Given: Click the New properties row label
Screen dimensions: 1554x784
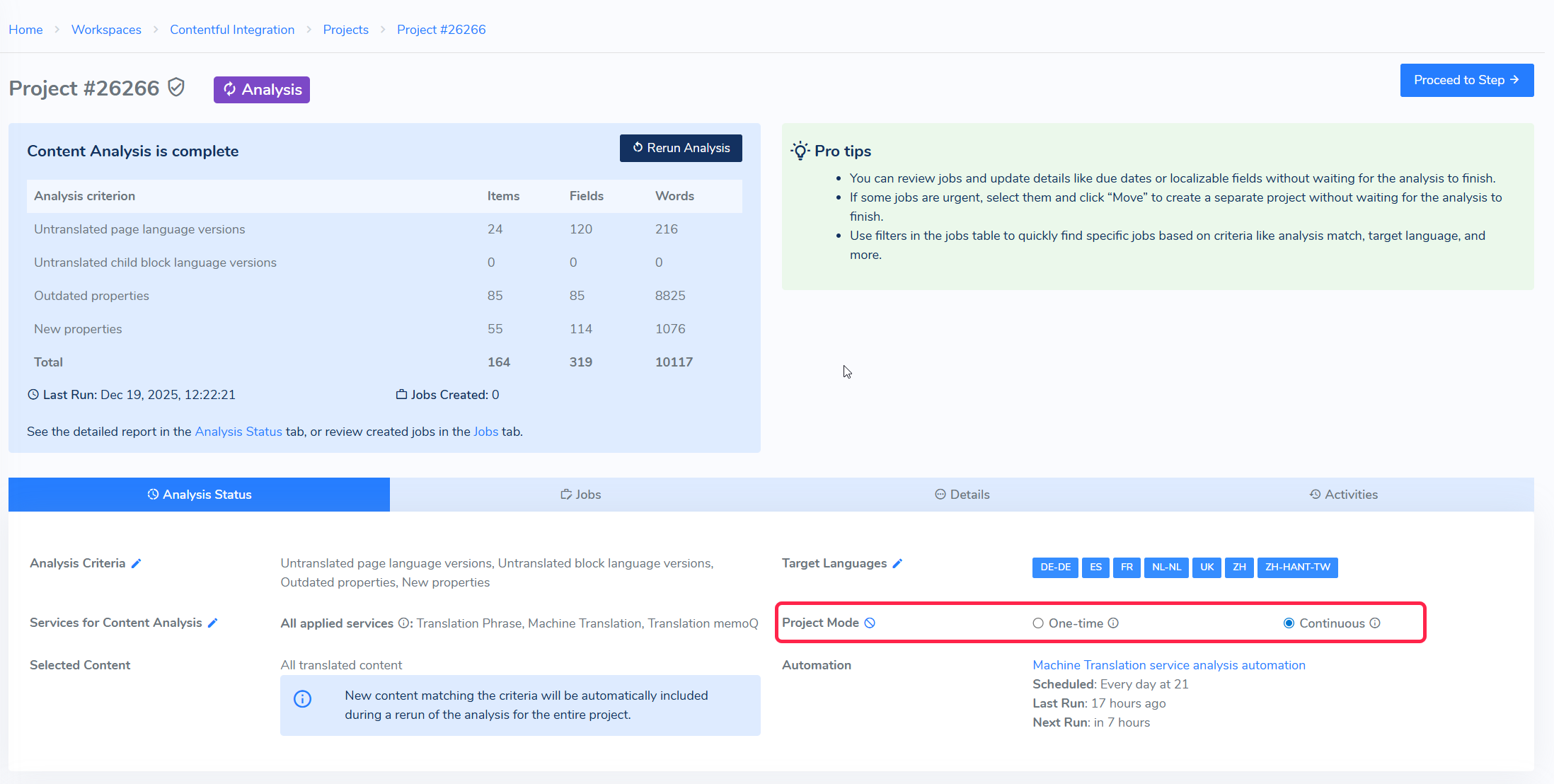Looking at the screenshot, I should [78, 329].
